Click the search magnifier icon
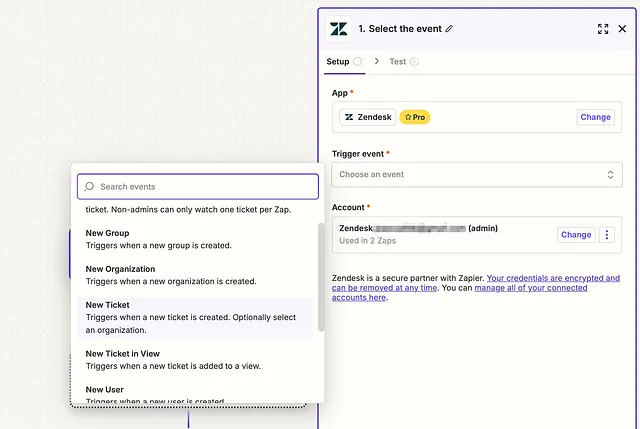This screenshot has width=640, height=429. (x=89, y=187)
